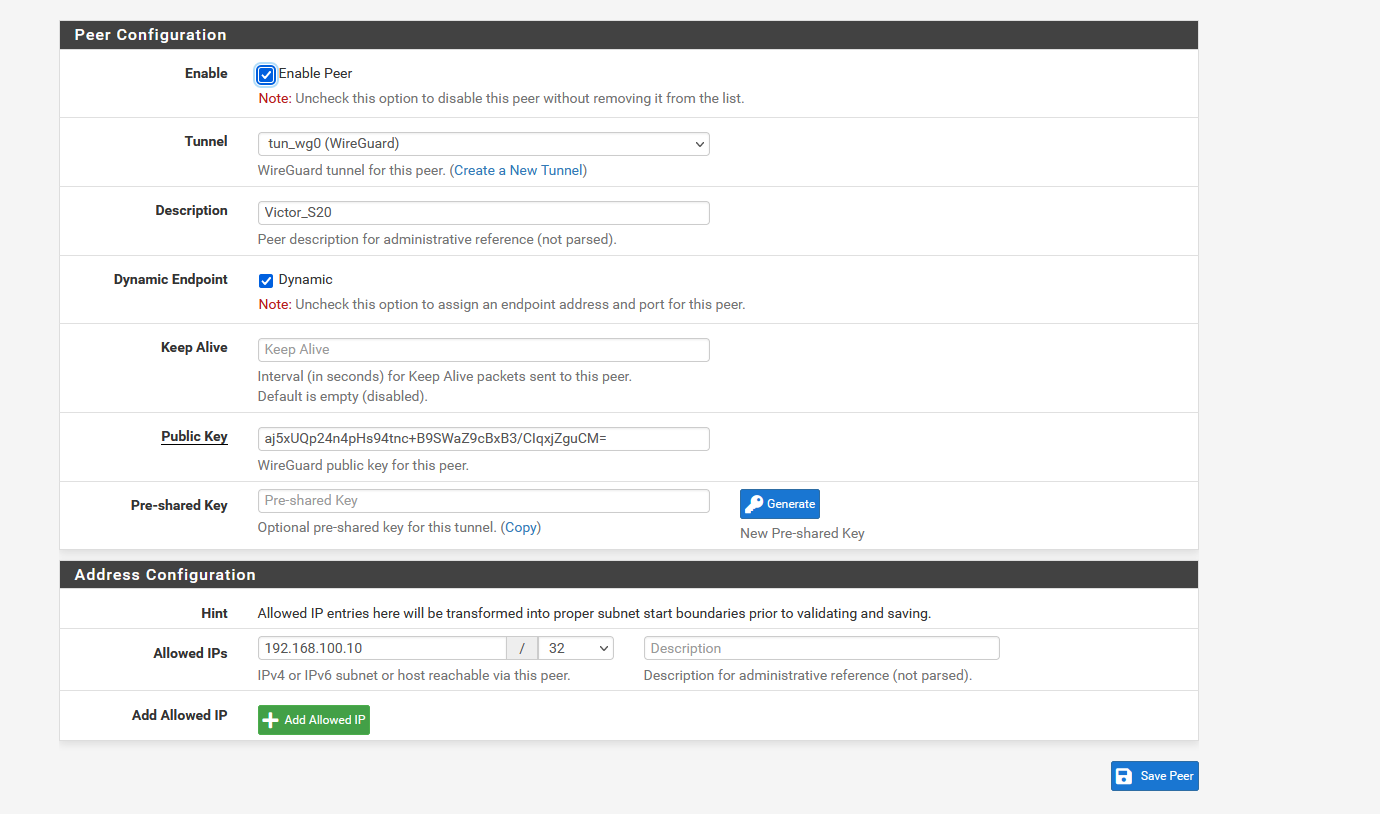Follow the Create a New Tunnel link

tap(518, 170)
